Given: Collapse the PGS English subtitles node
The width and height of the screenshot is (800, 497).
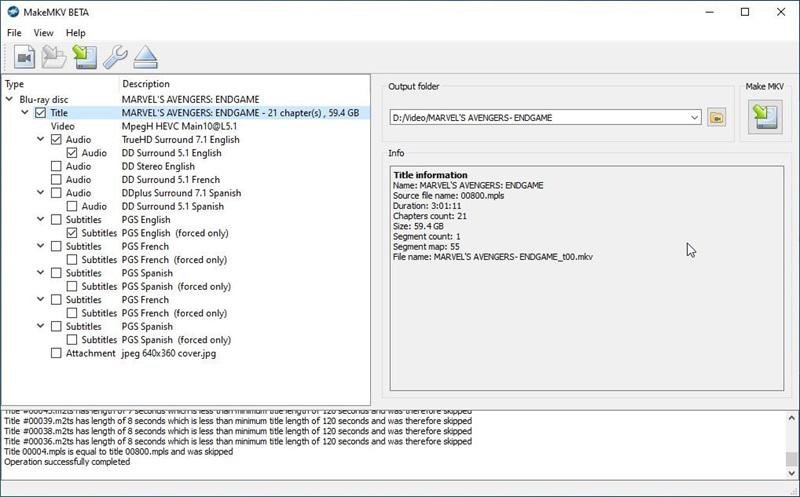Looking at the screenshot, I should (40, 219).
